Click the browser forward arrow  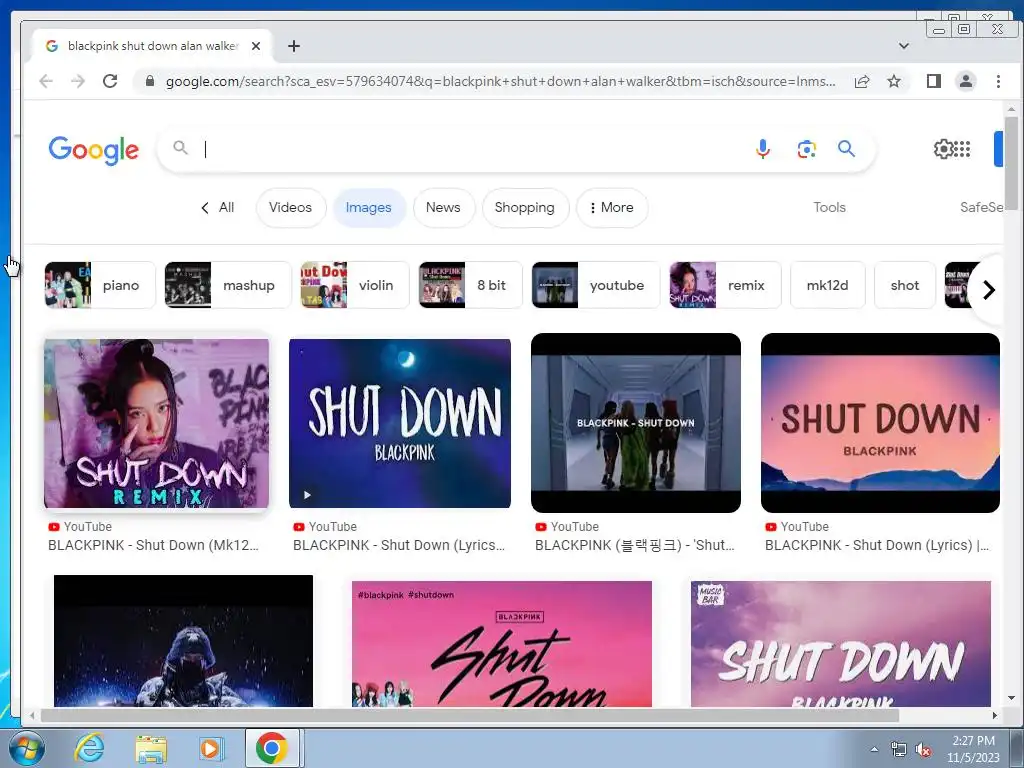(x=78, y=81)
